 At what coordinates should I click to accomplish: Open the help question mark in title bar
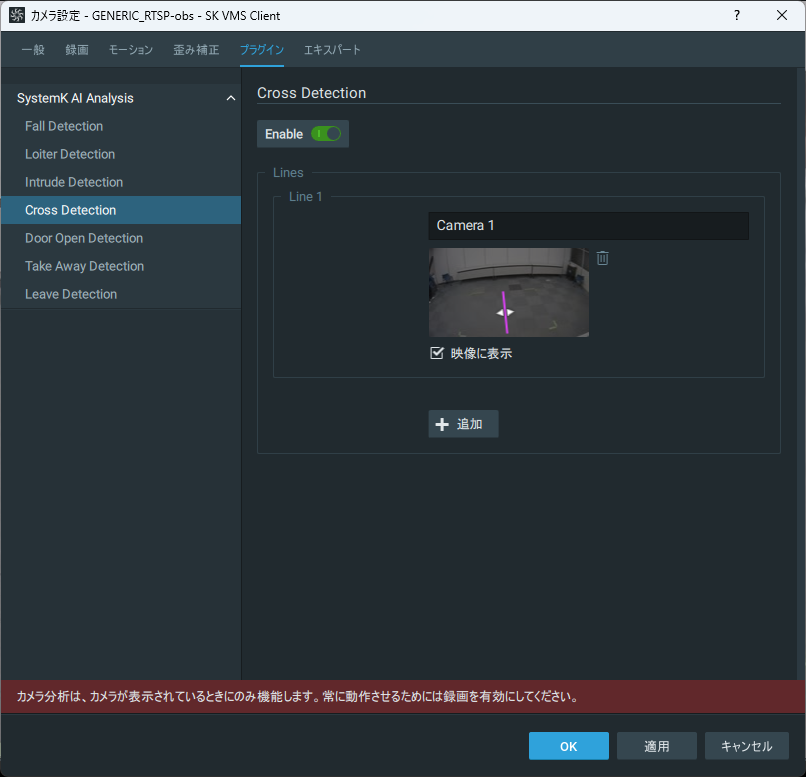[737, 15]
